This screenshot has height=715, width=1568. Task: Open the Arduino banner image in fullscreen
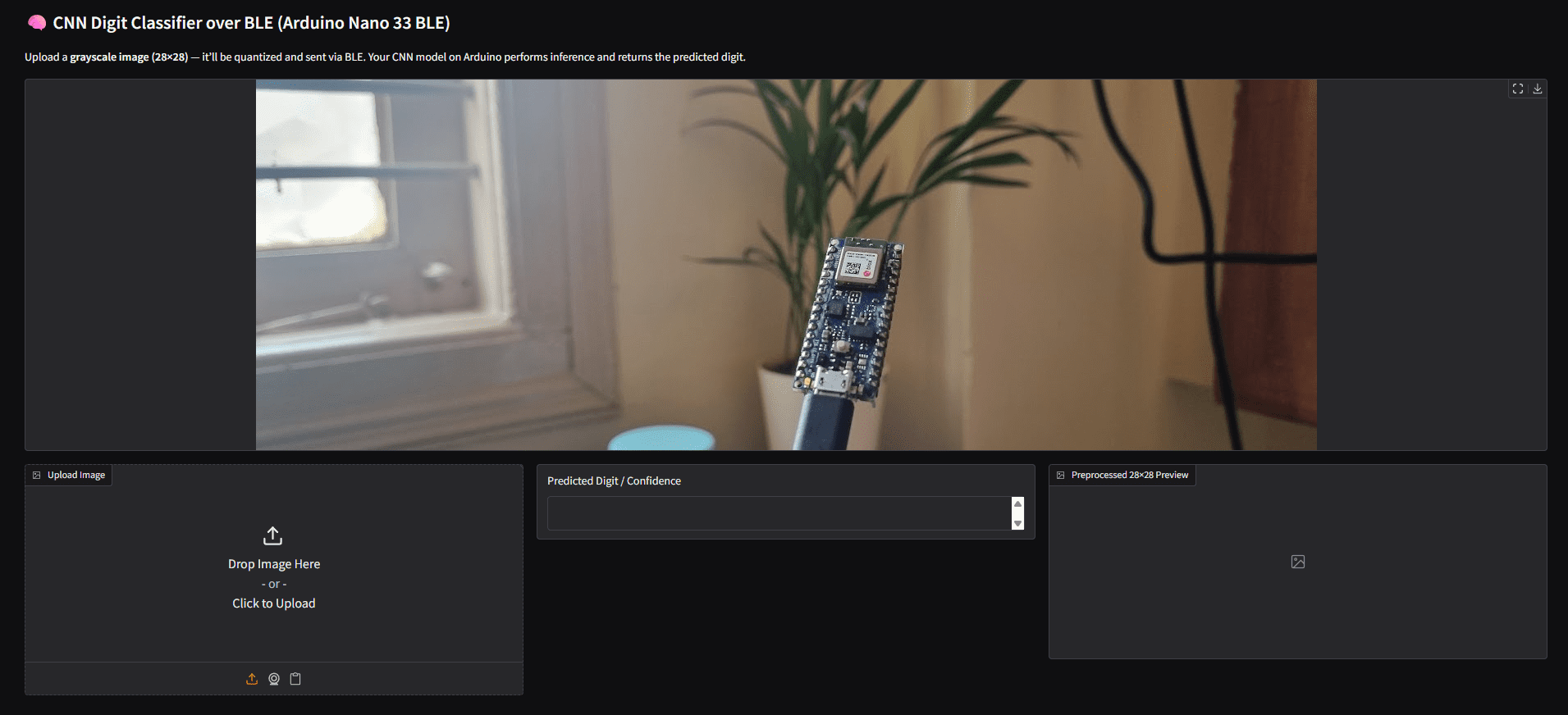[1517, 89]
